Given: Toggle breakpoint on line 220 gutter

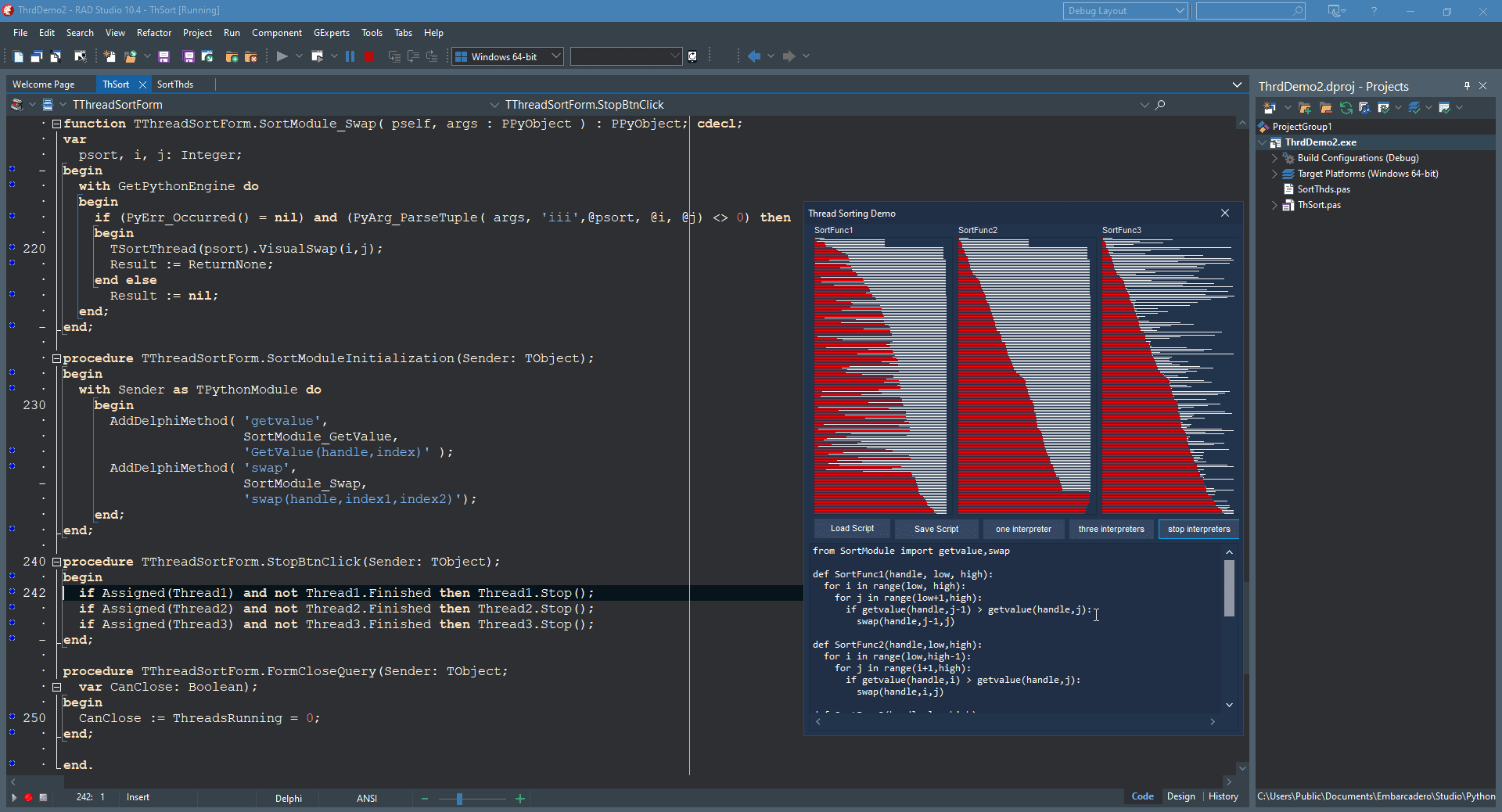Looking at the screenshot, I should [12, 247].
